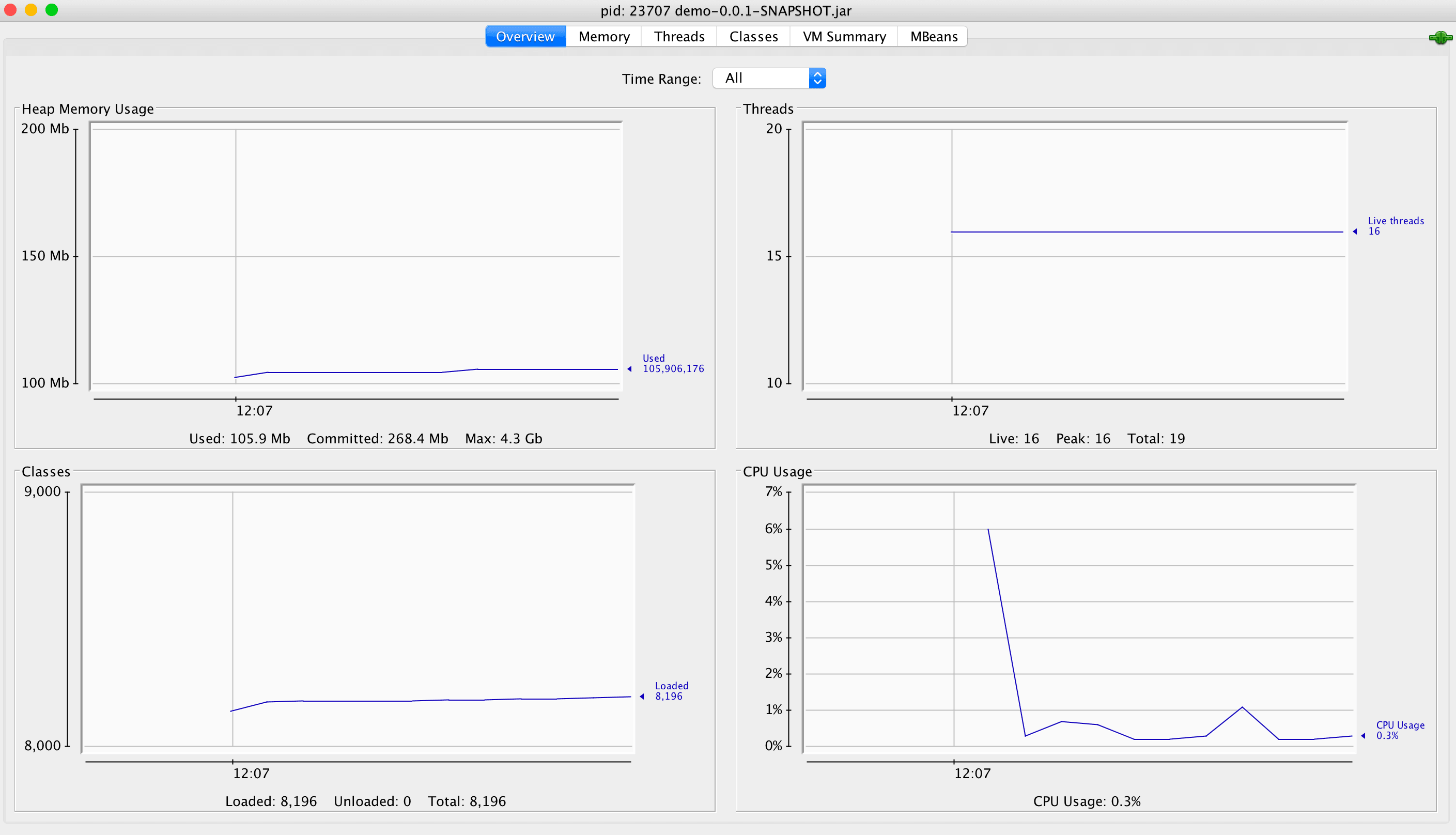Open the Time Range dropdown set to All
1456x835 pixels.
pos(768,78)
